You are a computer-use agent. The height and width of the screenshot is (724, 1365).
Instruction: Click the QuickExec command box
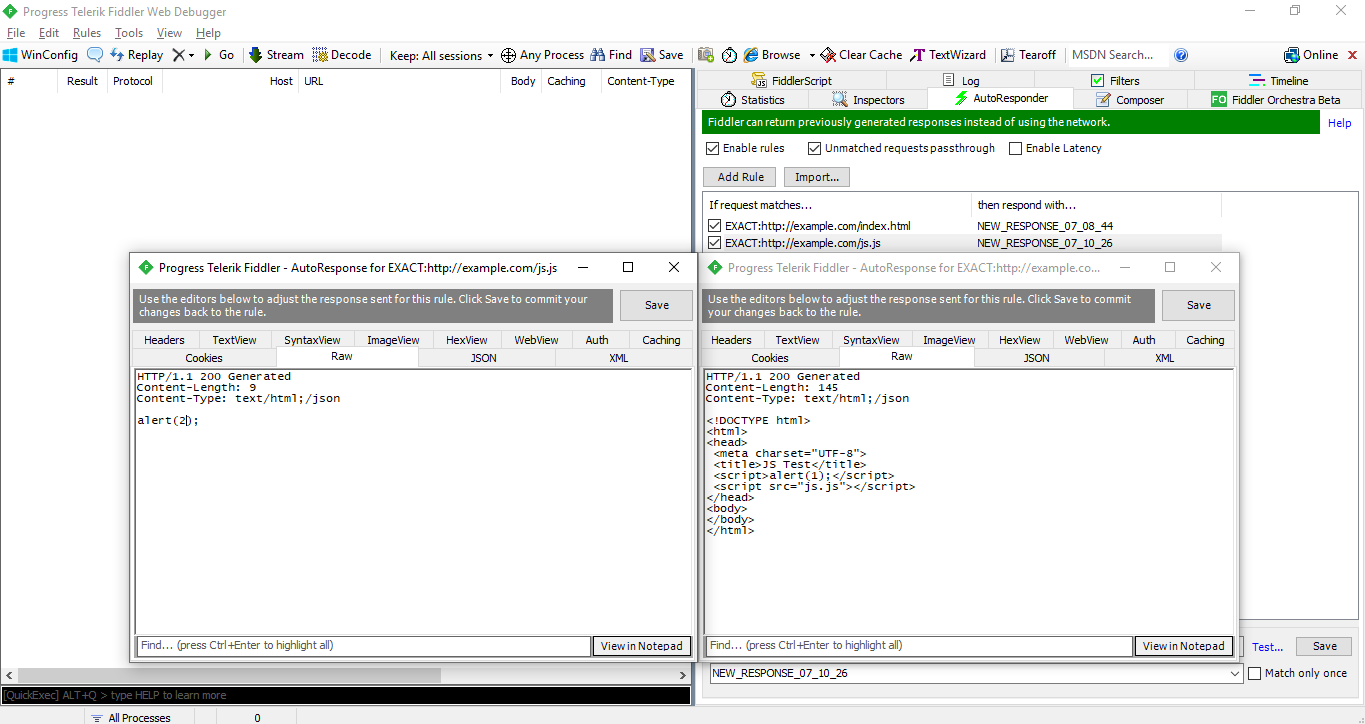coord(345,695)
